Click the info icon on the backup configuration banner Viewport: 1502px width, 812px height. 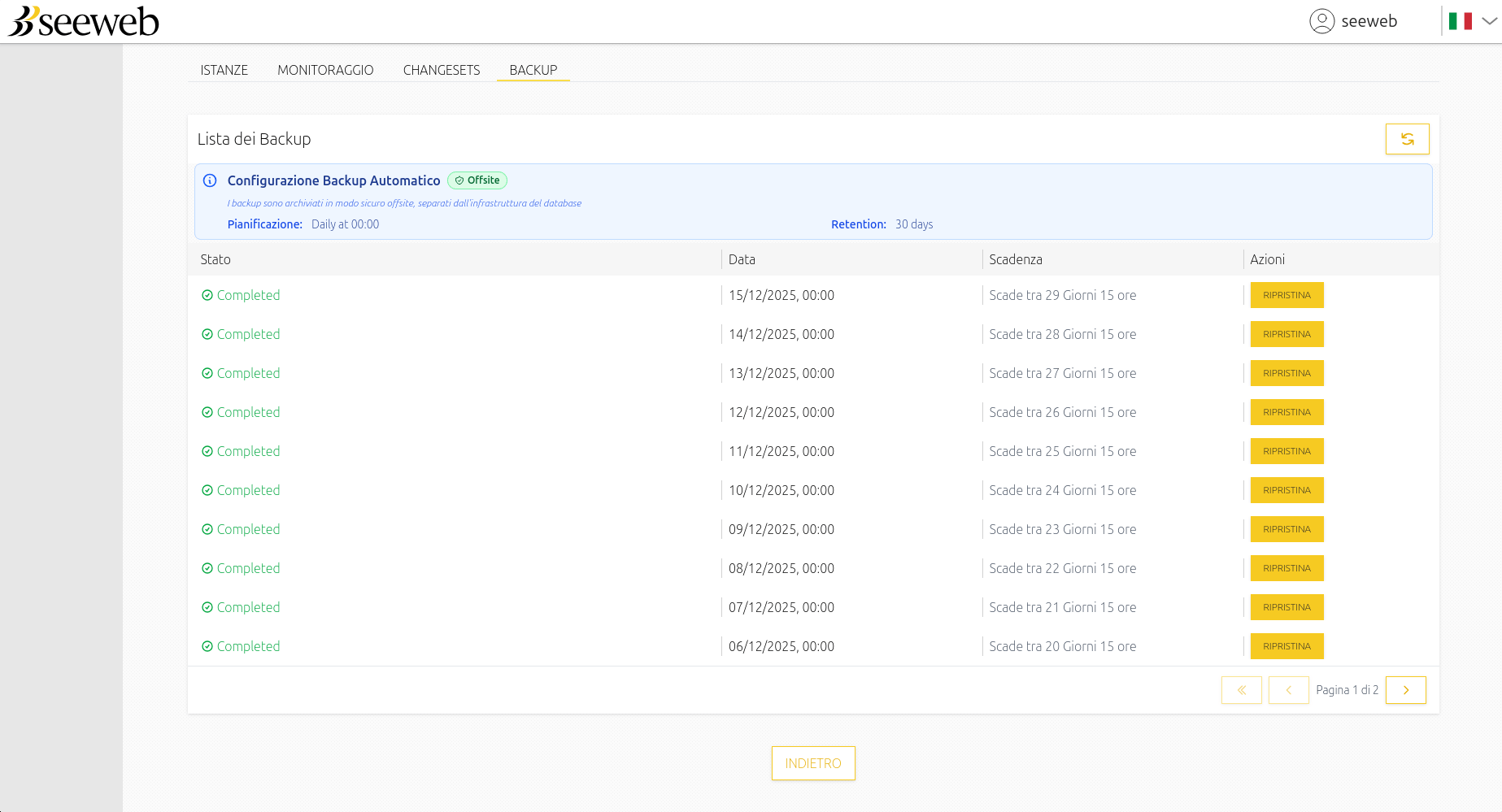pyautogui.click(x=211, y=180)
